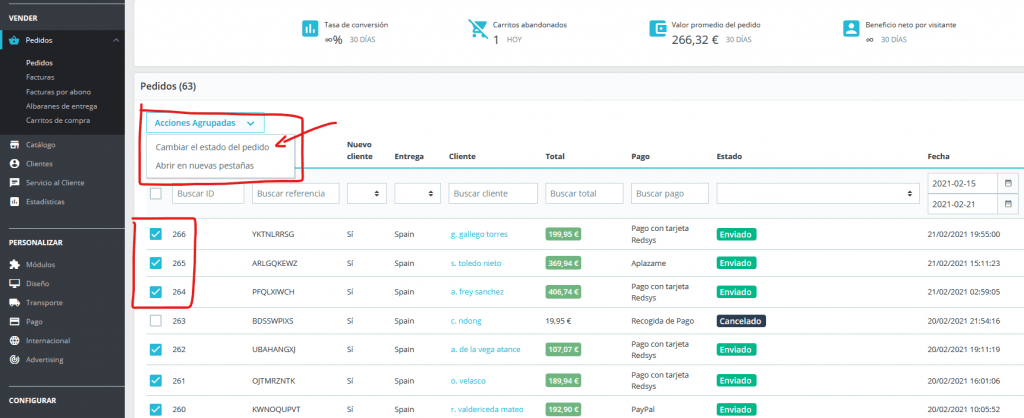Uncheck the checkbox for order 262

pos(155,349)
